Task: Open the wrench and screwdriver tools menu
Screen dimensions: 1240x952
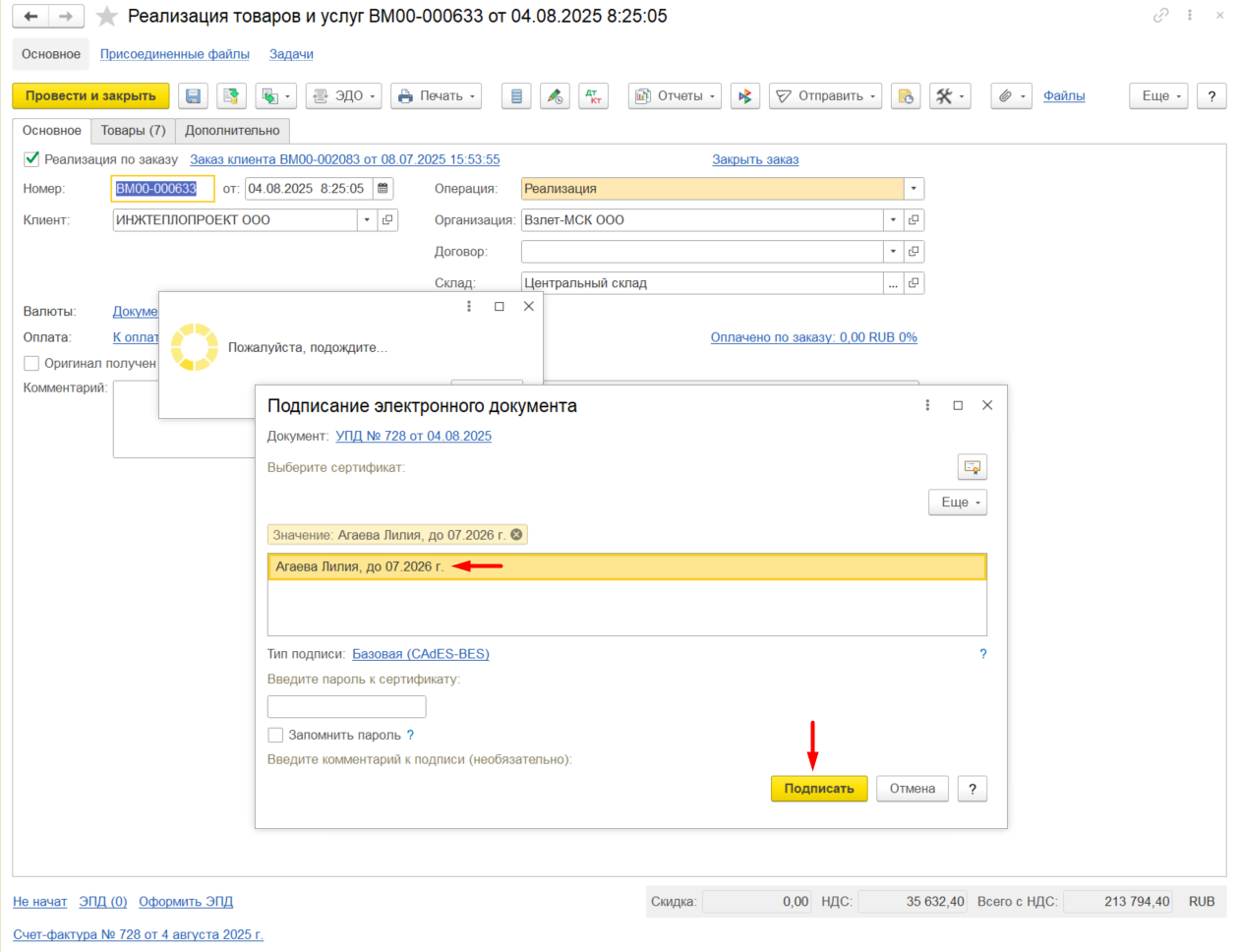Action: tap(950, 96)
